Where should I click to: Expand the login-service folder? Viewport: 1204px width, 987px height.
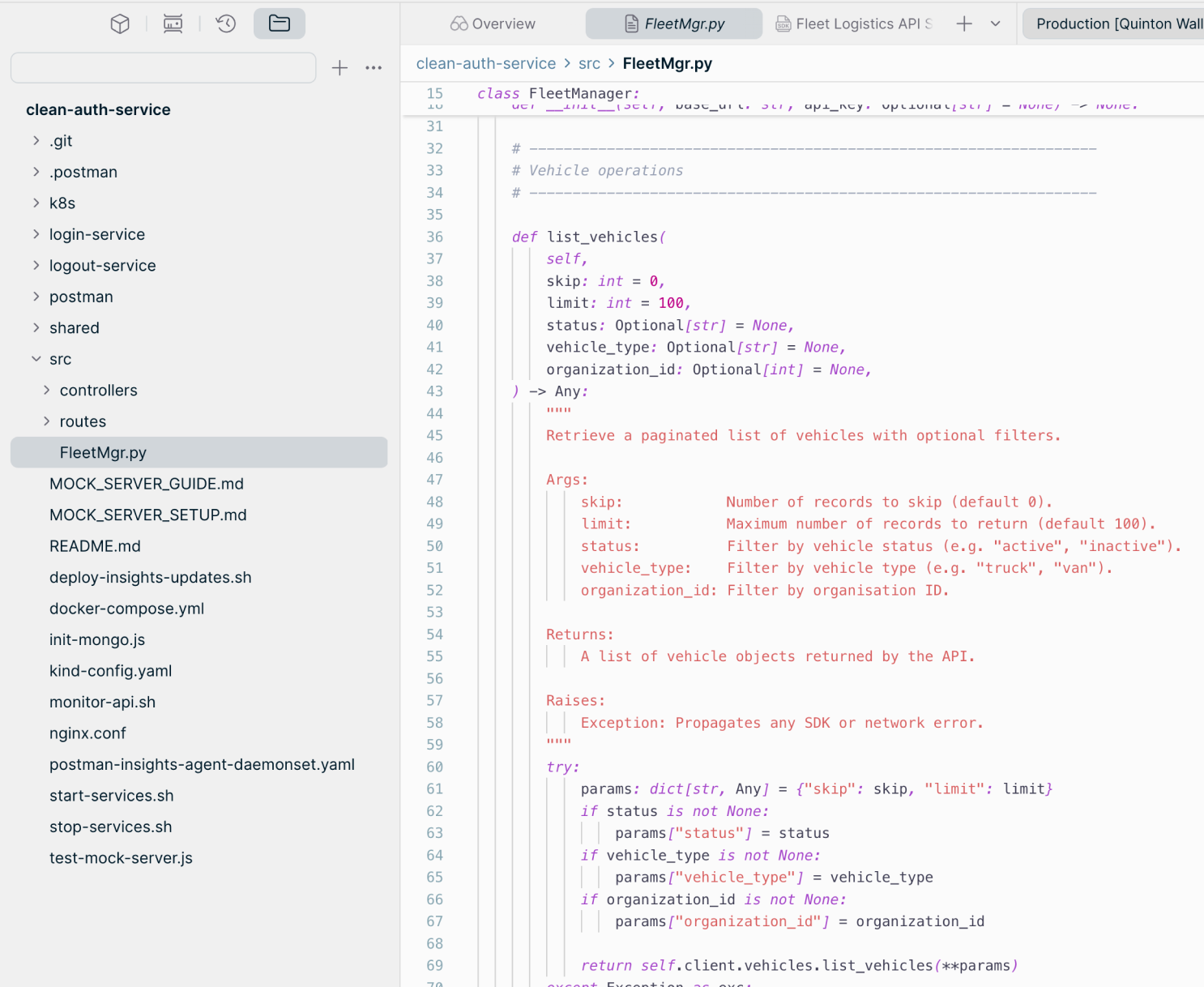pyautogui.click(x=36, y=234)
